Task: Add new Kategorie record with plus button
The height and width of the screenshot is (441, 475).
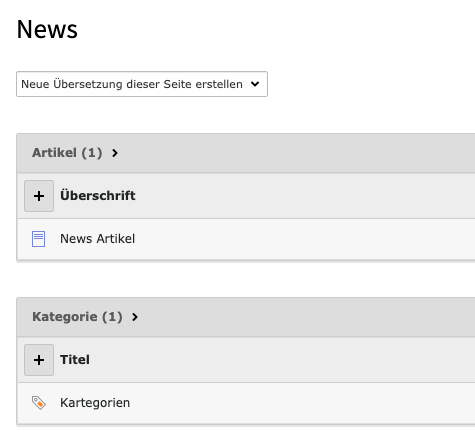Action: 39,360
